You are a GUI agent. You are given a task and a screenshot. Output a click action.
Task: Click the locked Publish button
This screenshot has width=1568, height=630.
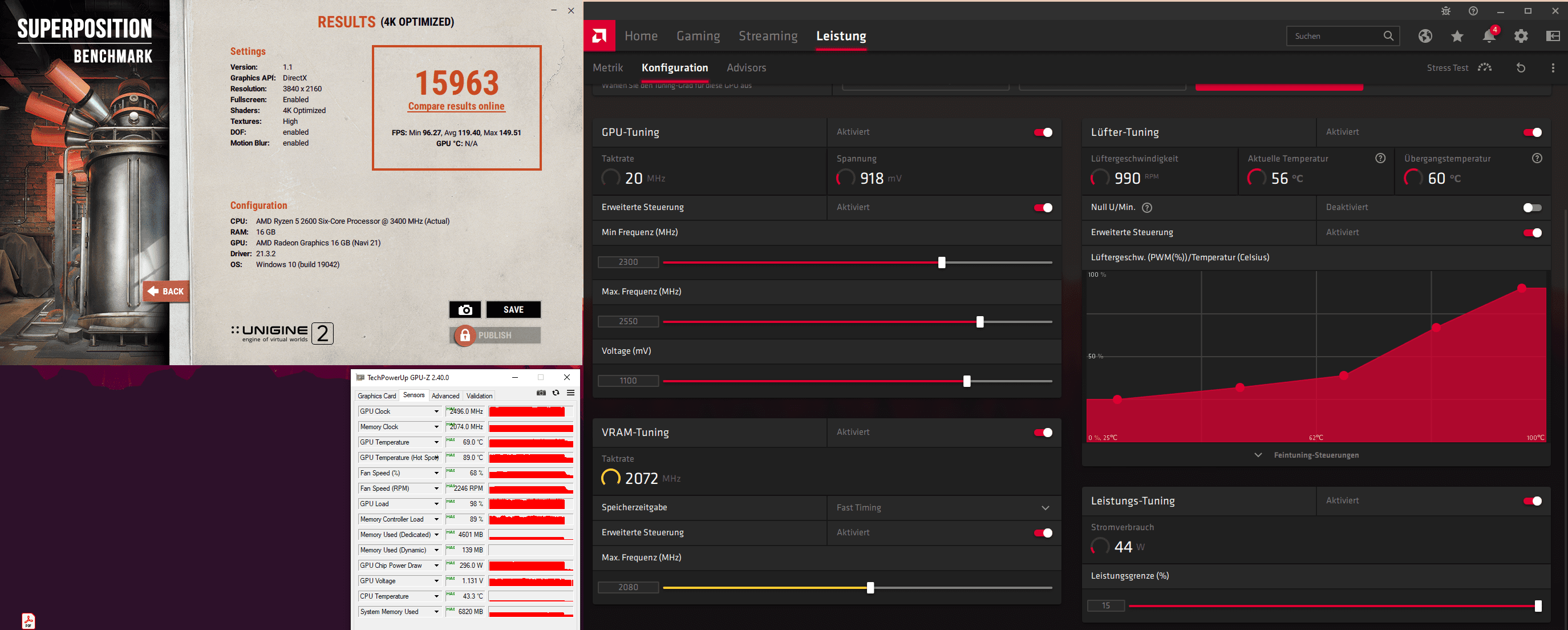[x=495, y=336]
